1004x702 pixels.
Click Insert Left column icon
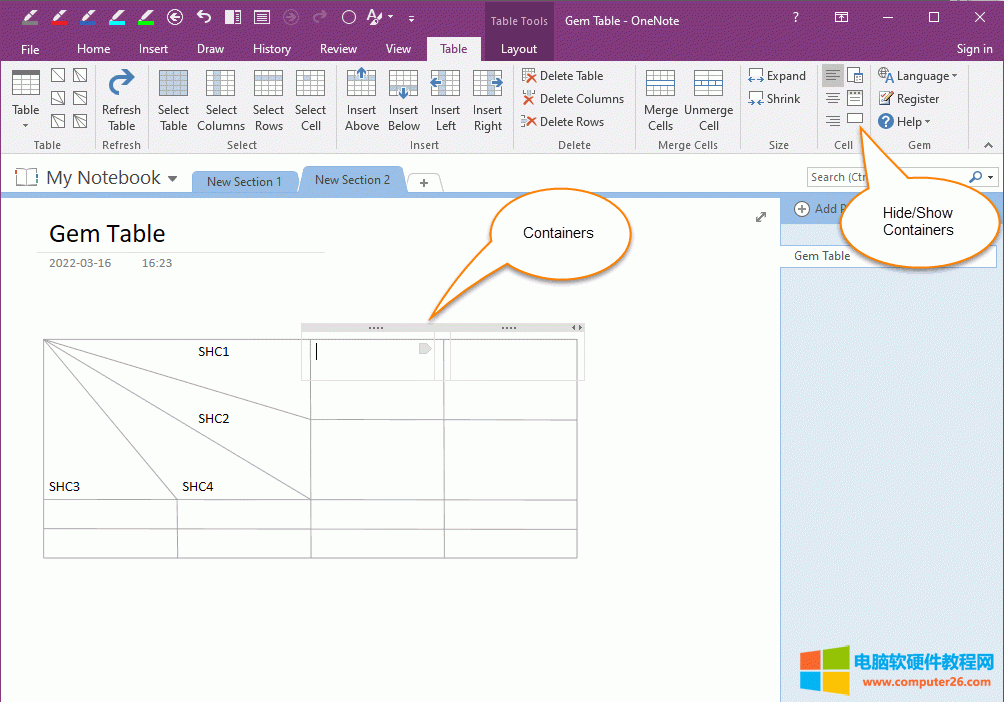coord(445,100)
